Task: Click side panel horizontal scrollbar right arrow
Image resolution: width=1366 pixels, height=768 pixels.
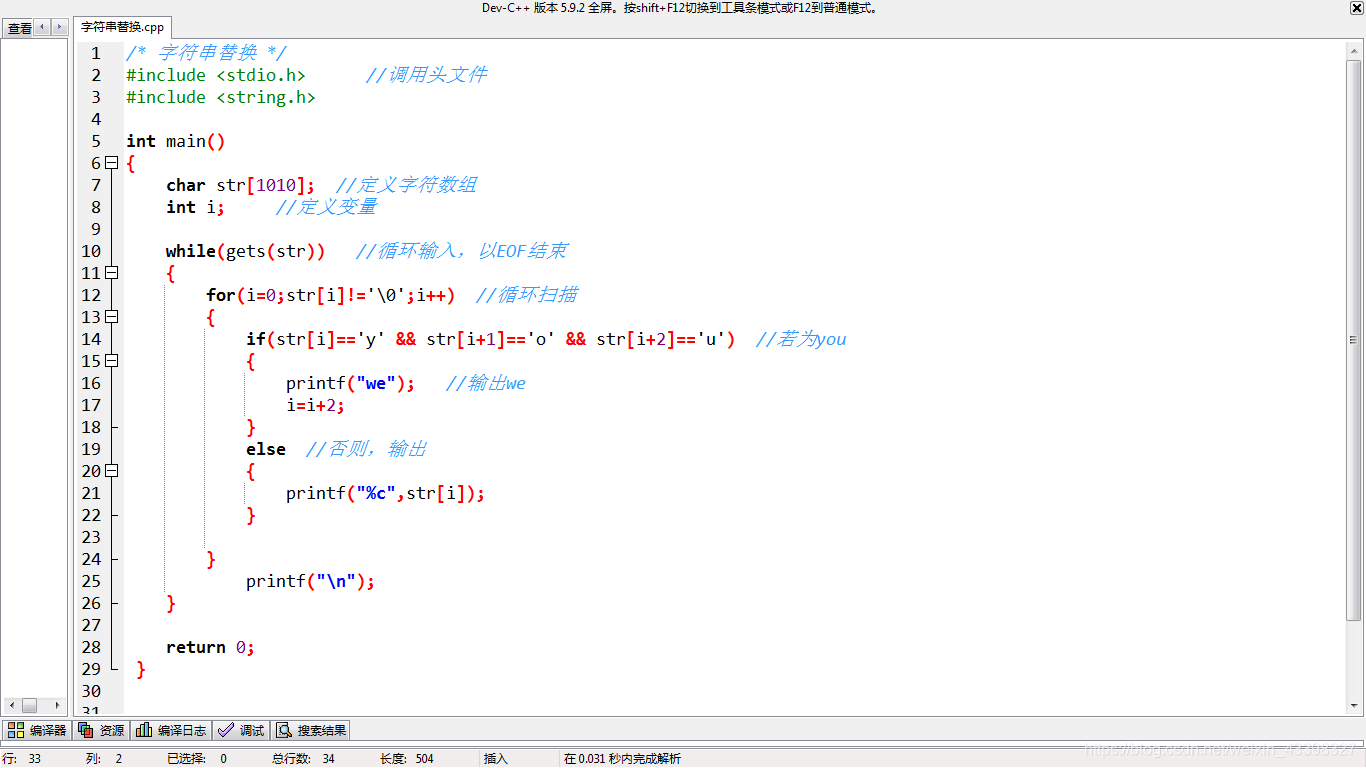Action: pyautogui.click(x=58, y=706)
